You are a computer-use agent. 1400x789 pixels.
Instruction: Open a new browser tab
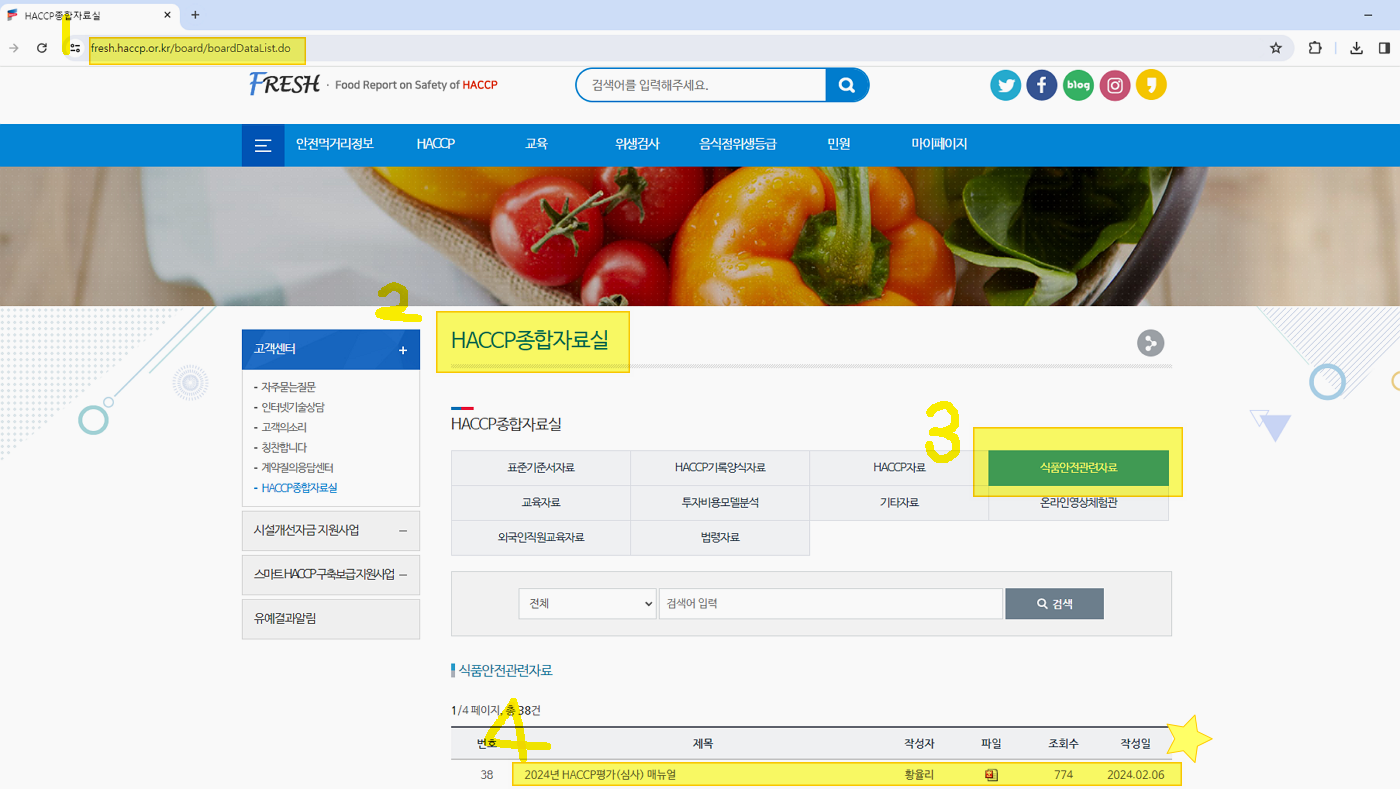(195, 15)
